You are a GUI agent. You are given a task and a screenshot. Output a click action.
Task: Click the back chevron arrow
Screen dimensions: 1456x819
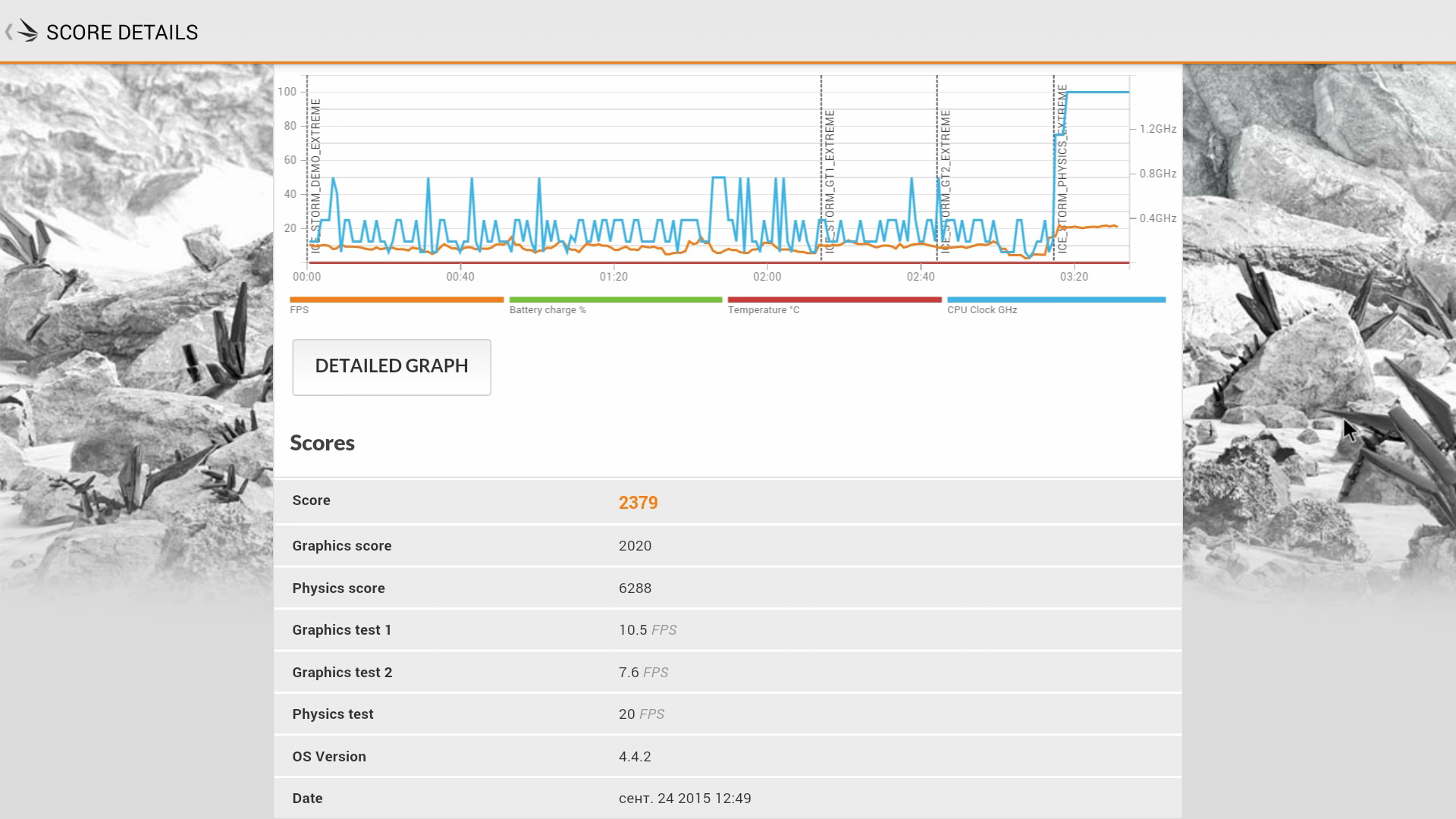(8, 32)
